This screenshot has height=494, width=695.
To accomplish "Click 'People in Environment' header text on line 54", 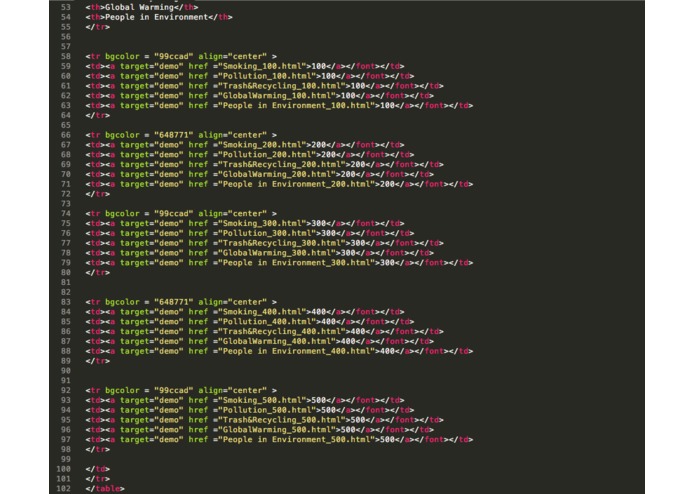I will 156,17.
